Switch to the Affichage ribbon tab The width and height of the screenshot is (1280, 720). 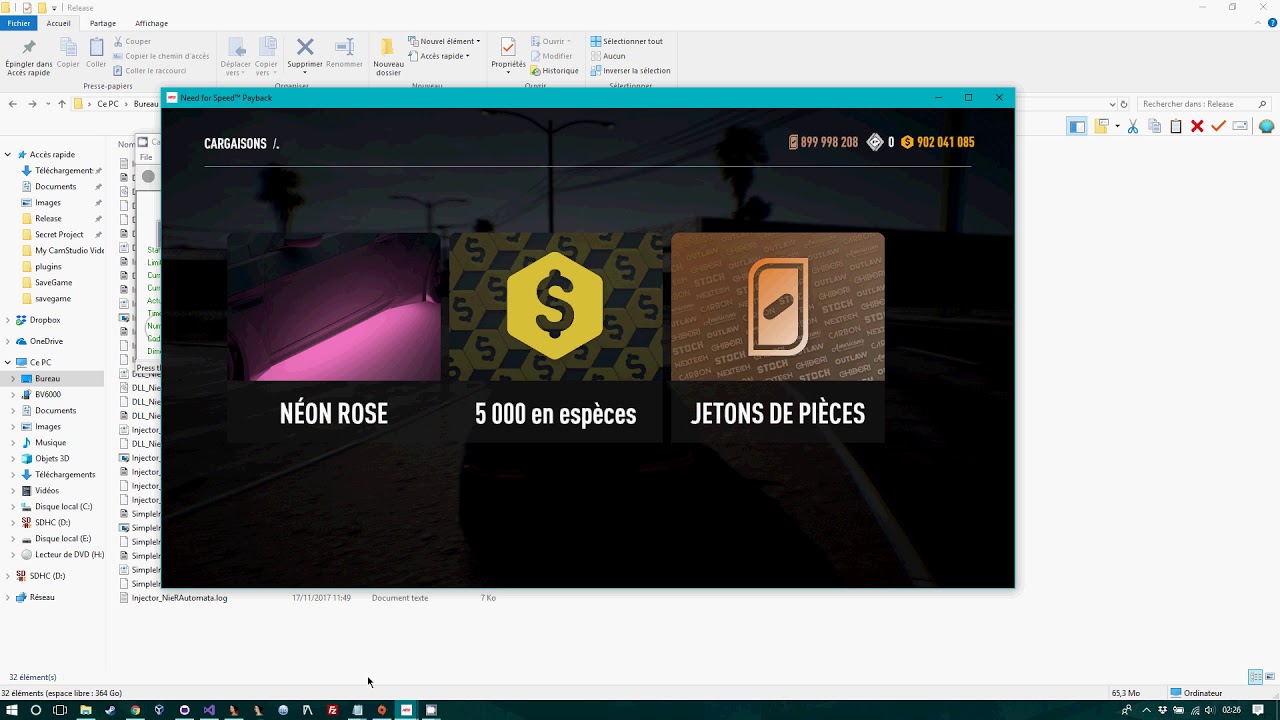(151, 23)
